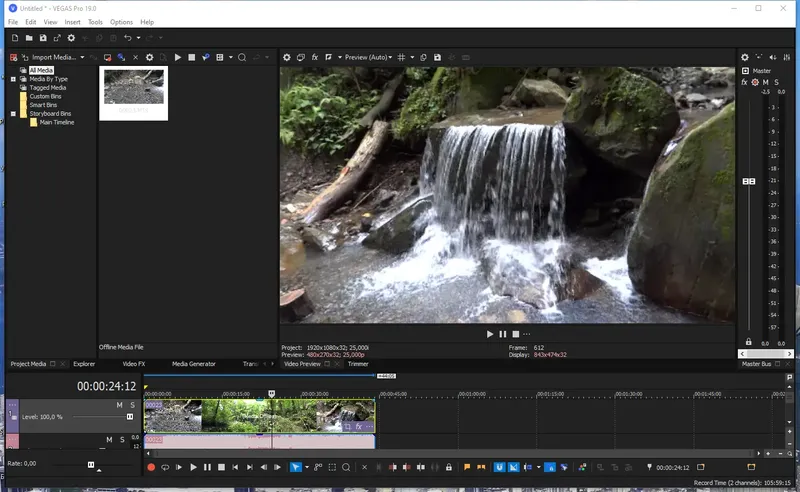Select the Storyboard Bins folder

[49, 113]
